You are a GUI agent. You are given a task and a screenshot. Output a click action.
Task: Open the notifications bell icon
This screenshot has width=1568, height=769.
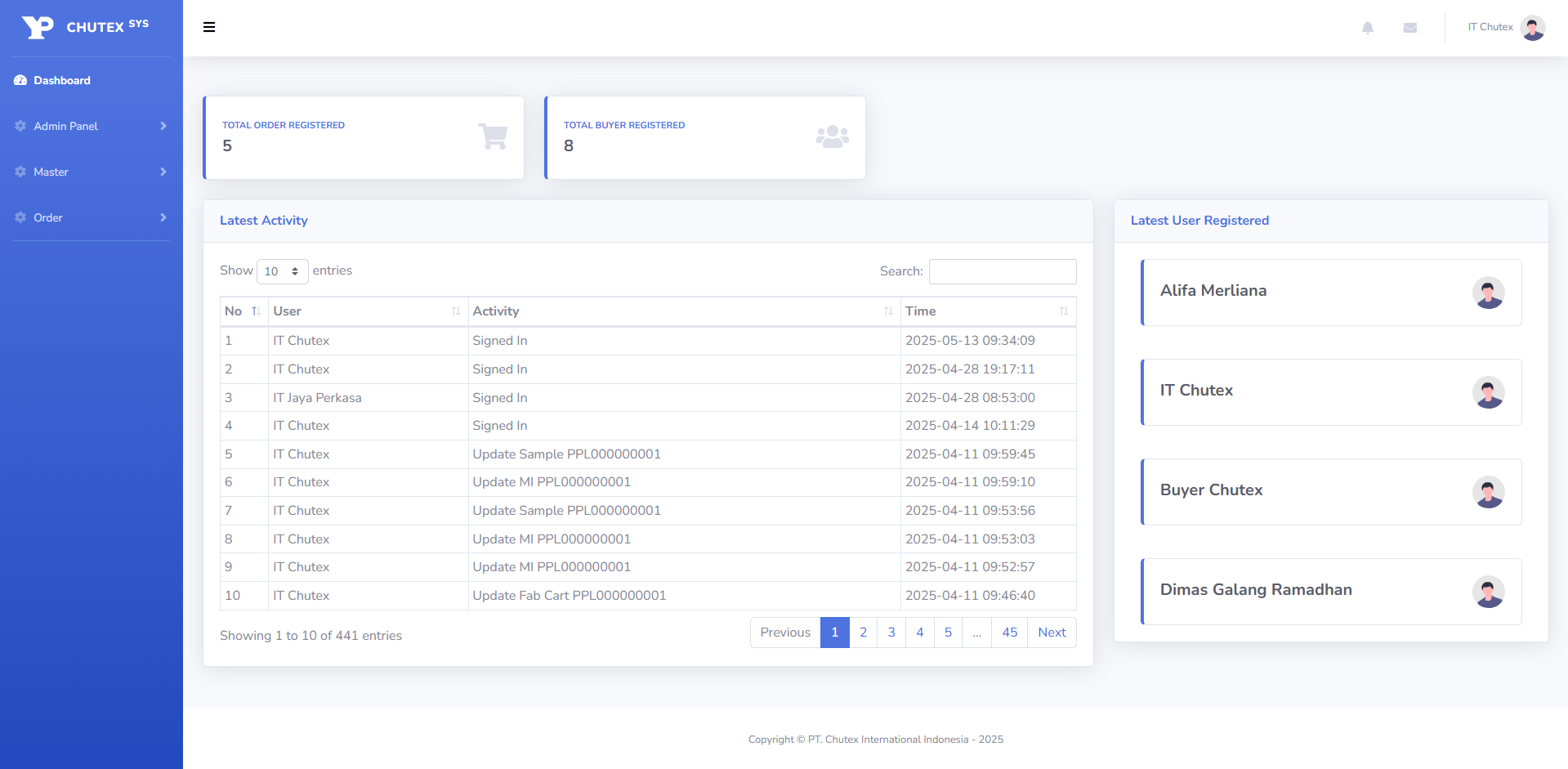(x=1367, y=28)
